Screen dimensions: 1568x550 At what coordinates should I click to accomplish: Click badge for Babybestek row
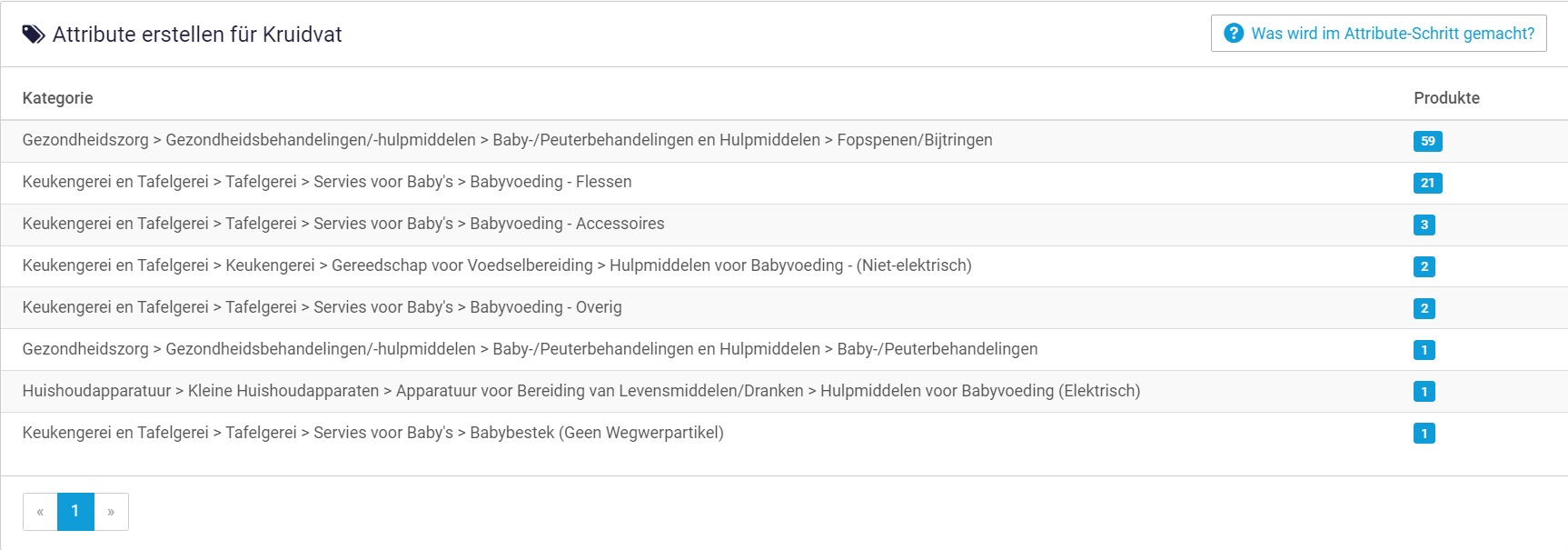point(1424,434)
